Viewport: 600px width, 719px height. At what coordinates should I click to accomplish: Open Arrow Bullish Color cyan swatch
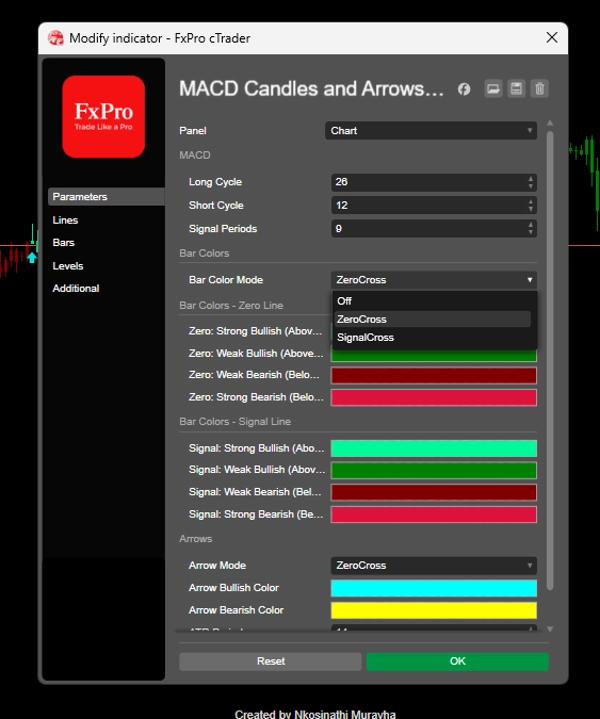pyautogui.click(x=433, y=588)
